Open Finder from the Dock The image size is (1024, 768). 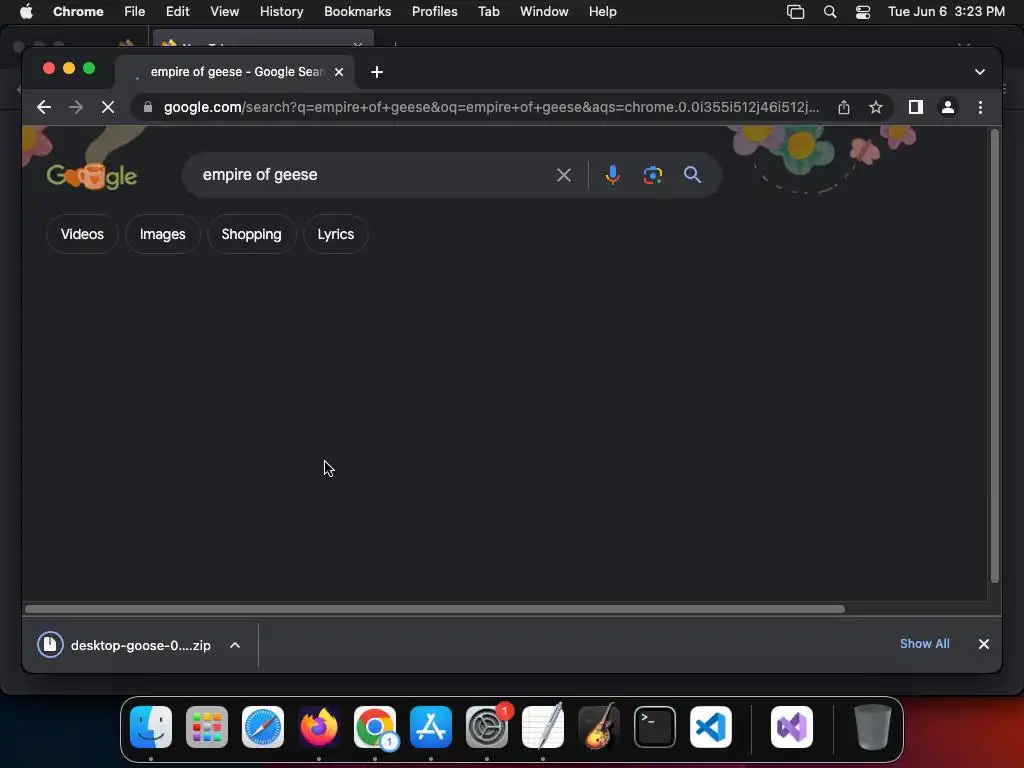click(x=151, y=727)
